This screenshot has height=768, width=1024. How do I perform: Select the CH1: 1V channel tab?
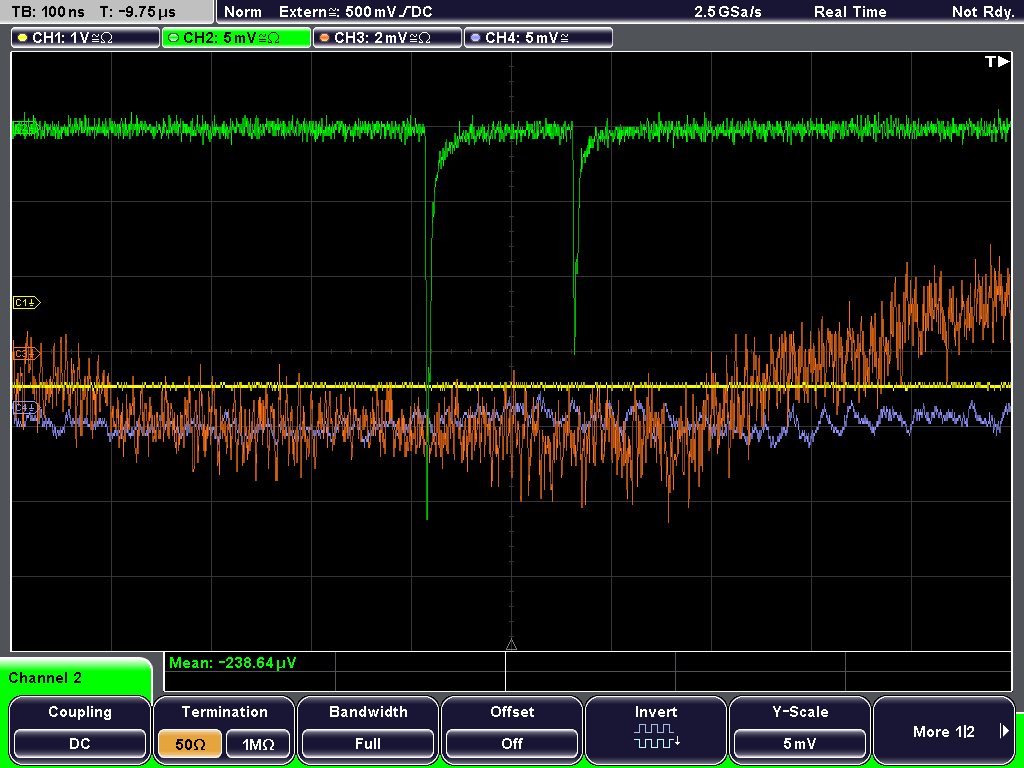[85, 38]
